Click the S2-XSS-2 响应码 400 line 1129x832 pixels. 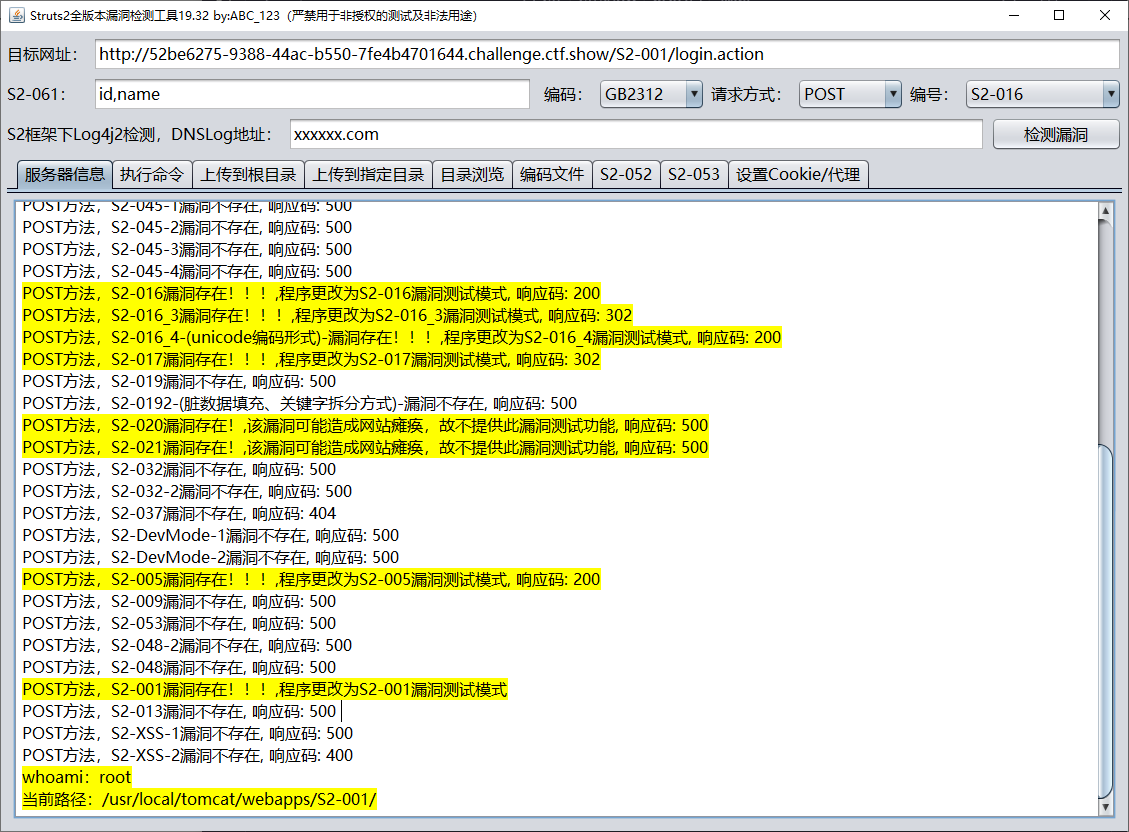pos(187,756)
